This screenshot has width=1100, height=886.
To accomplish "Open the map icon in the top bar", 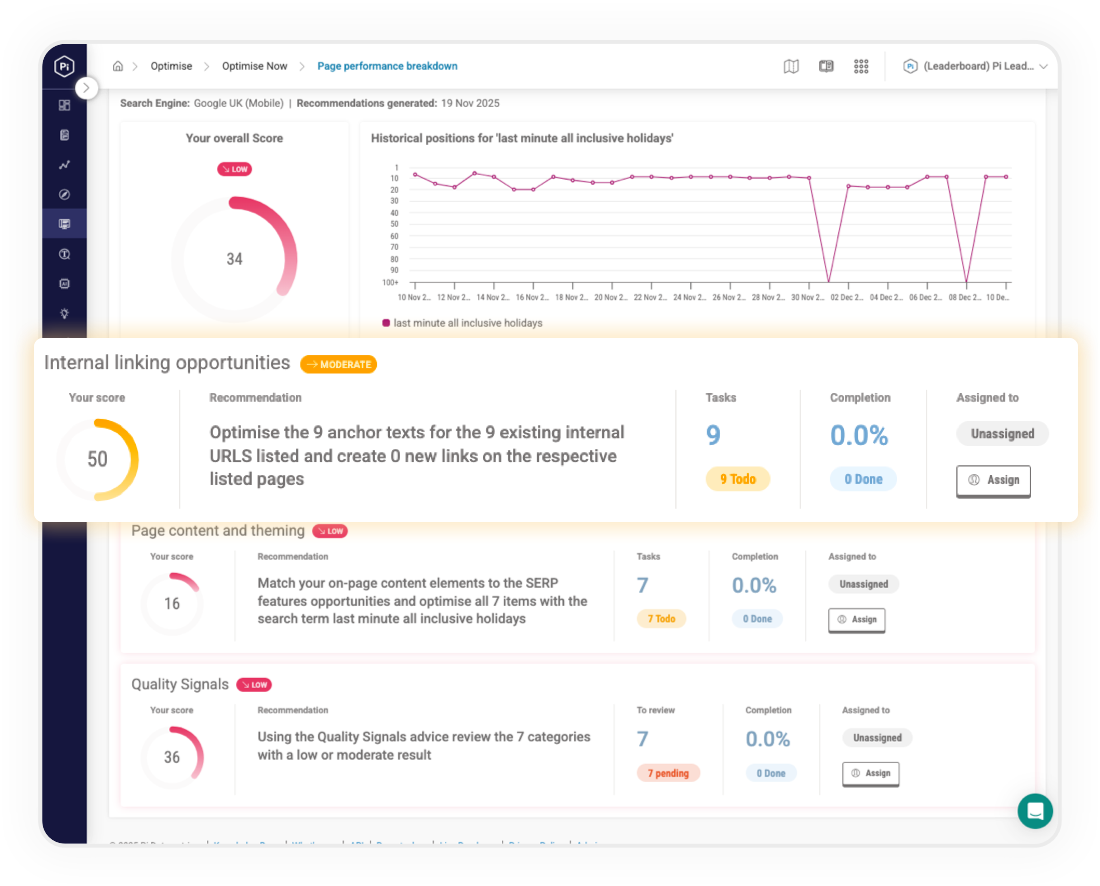I will click(791, 66).
